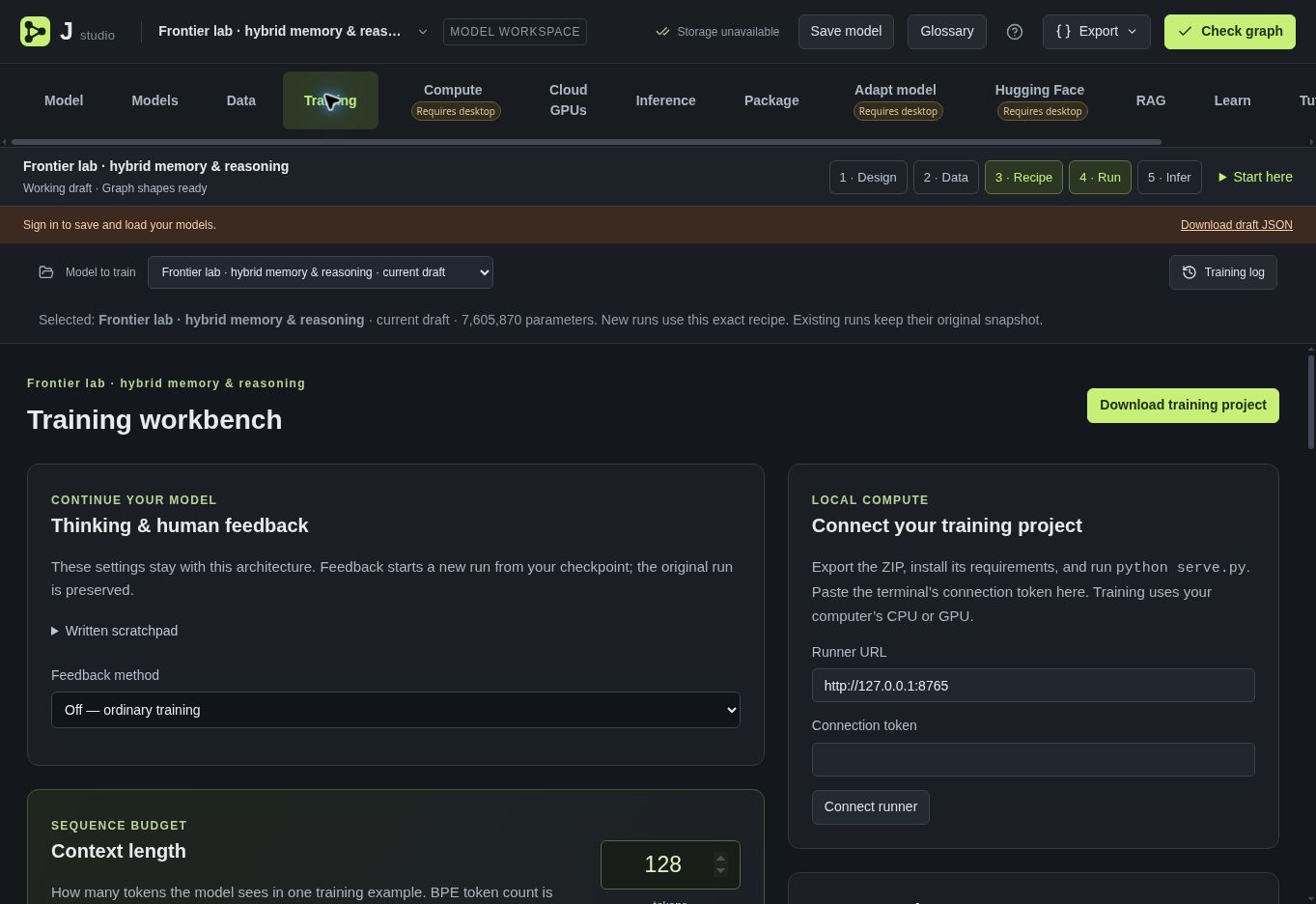Go to step 5 · Infer
The width and height of the screenshot is (1316, 904).
coord(1169,178)
